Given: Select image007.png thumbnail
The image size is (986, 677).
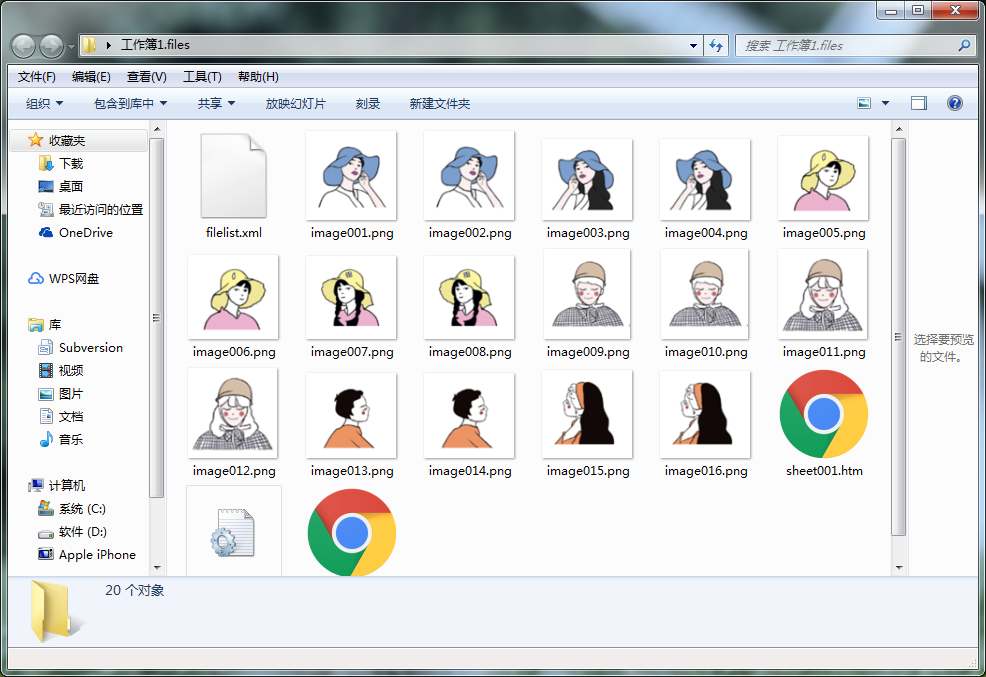Looking at the screenshot, I should coord(352,297).
